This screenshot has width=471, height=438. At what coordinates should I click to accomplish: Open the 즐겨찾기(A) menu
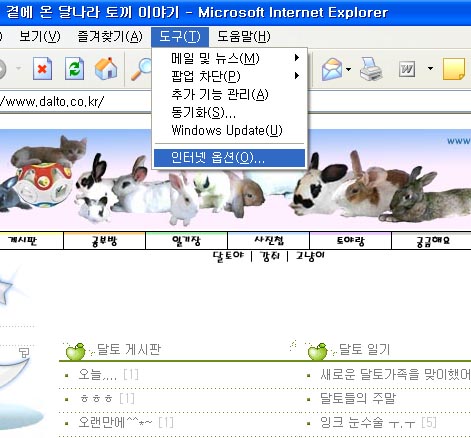pyautogui.click(x=110, y=36)
